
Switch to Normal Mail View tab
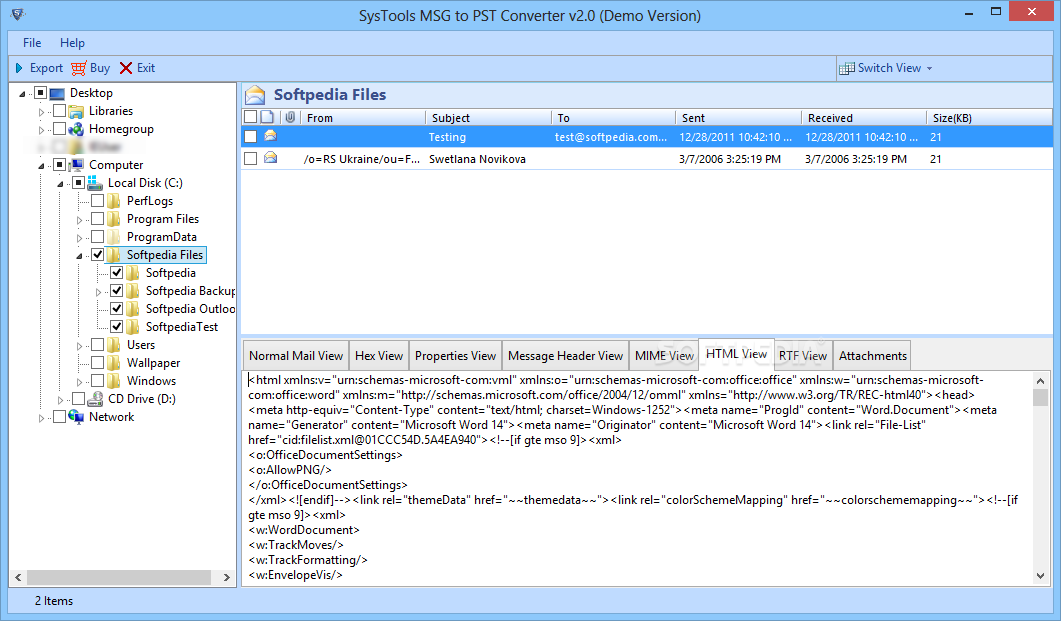(296, 356)
